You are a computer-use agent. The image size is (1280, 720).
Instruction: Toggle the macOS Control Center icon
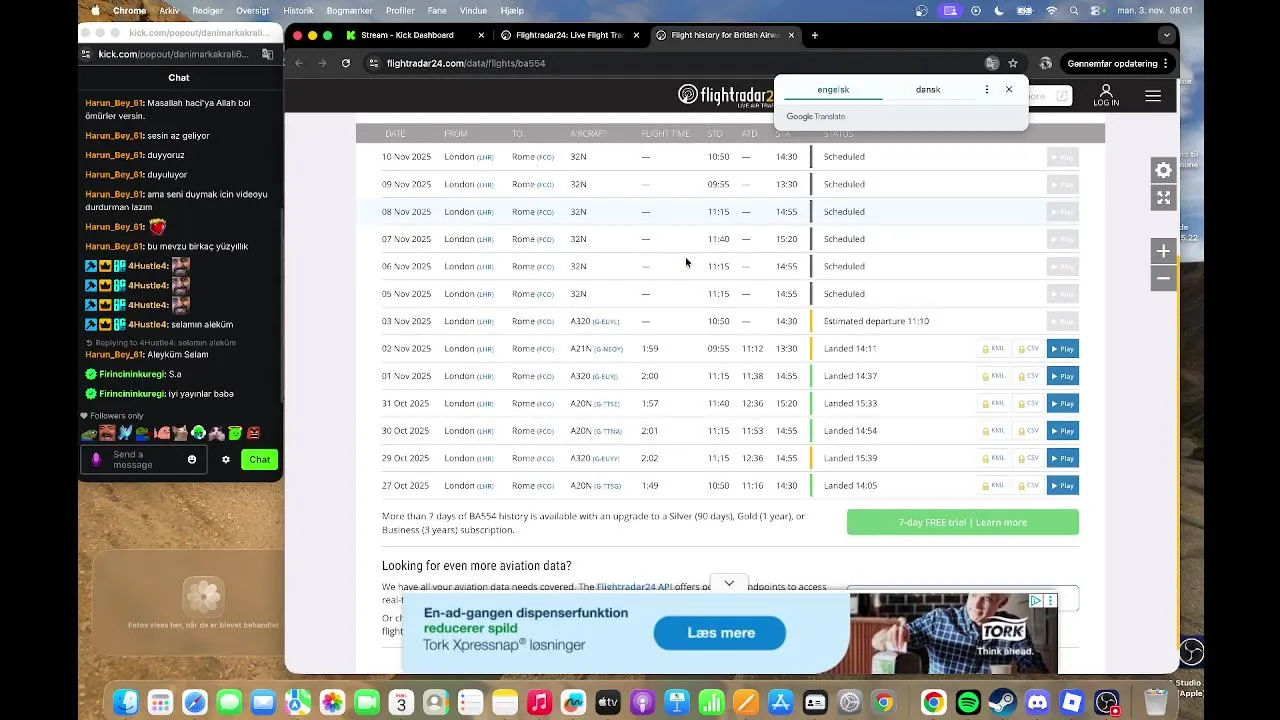[1095, 11]
